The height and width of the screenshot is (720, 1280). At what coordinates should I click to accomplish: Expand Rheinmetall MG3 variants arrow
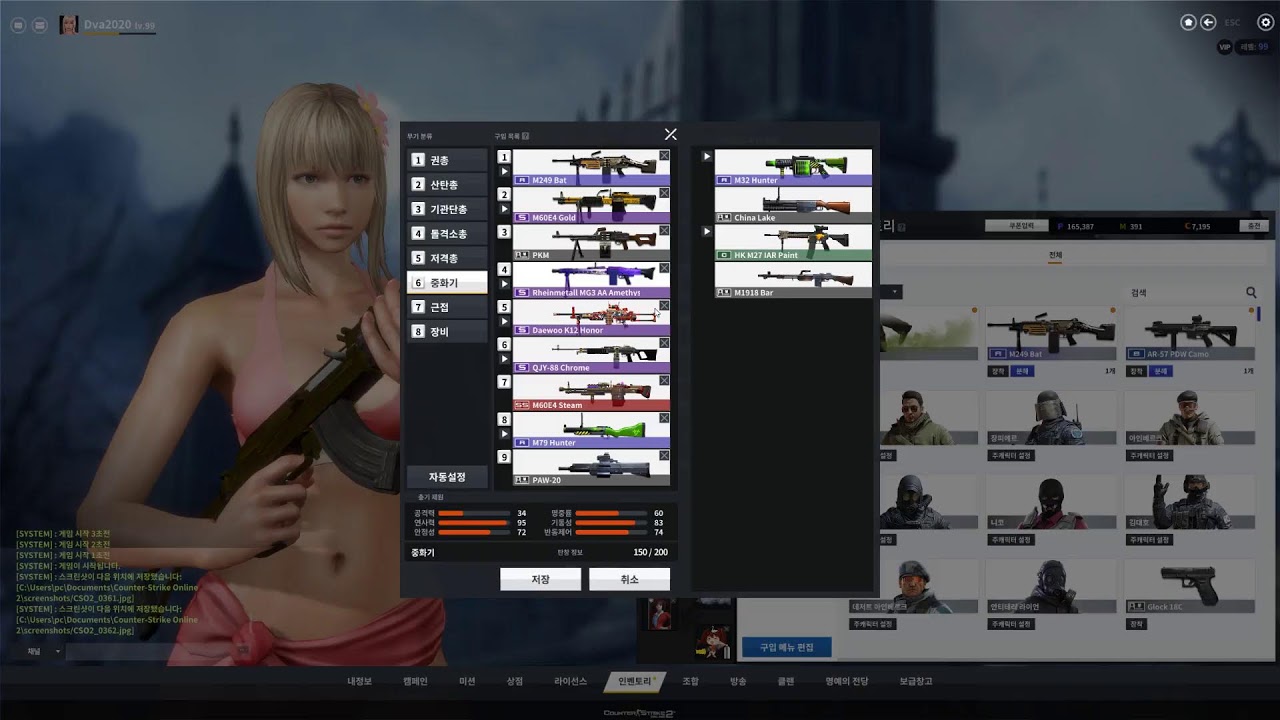(x=505, y=285)
